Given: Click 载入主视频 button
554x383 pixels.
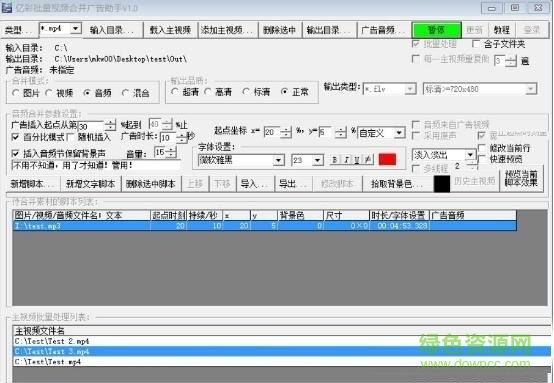Looking at the screenshot, I should point(171,30).
